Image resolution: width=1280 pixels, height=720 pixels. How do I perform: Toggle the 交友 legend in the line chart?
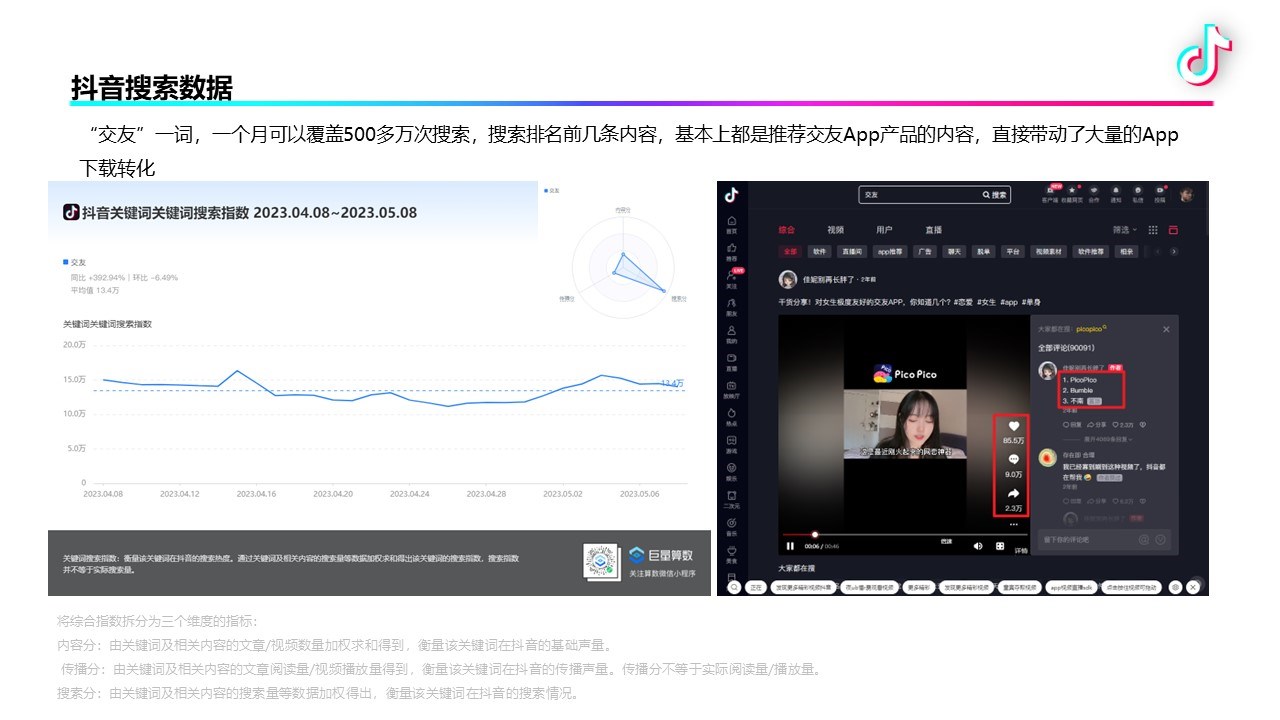click(x=71, y=261)
